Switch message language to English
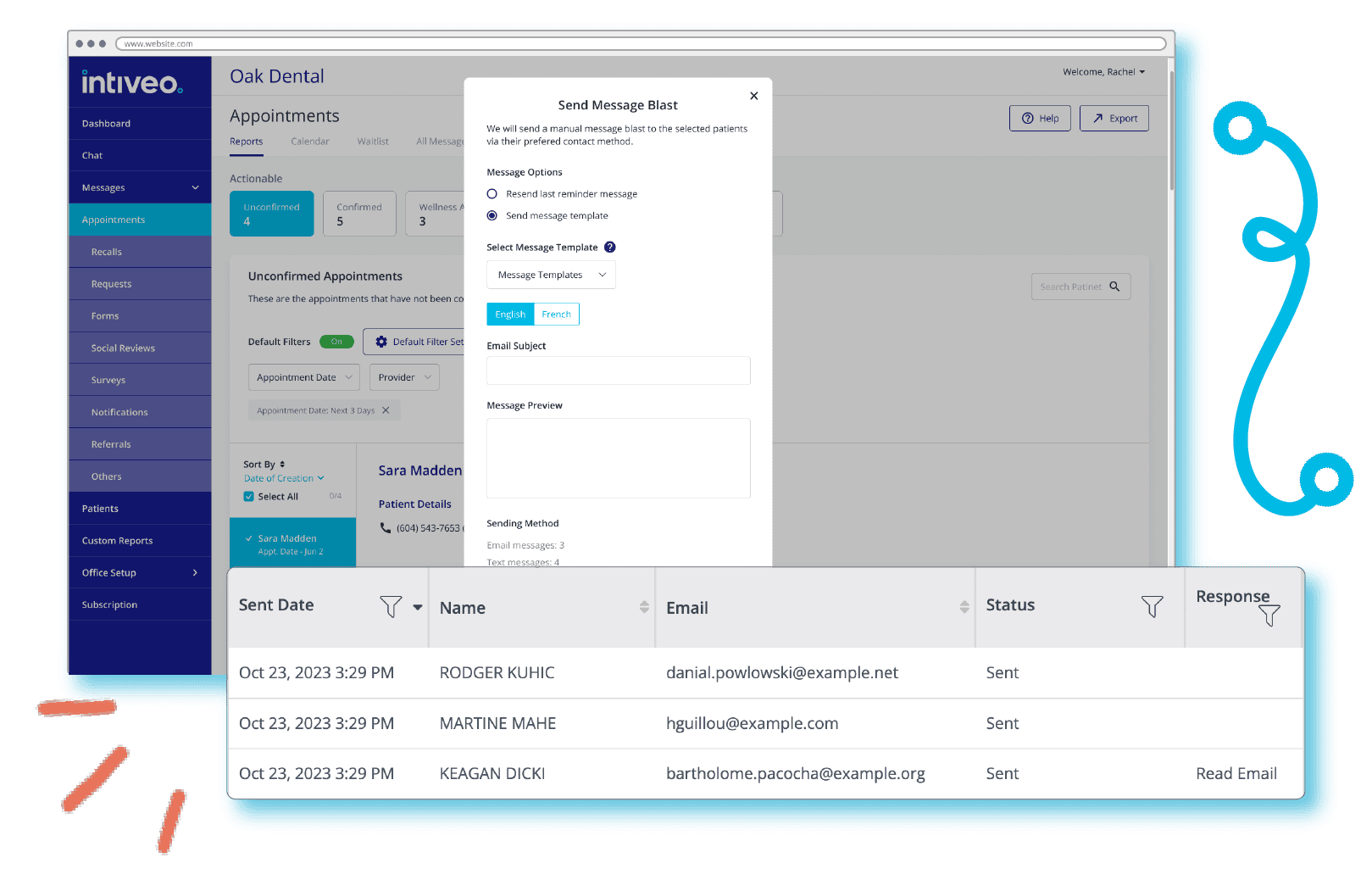The width and height of the screenshot is (1372, 880). [510, 315]
